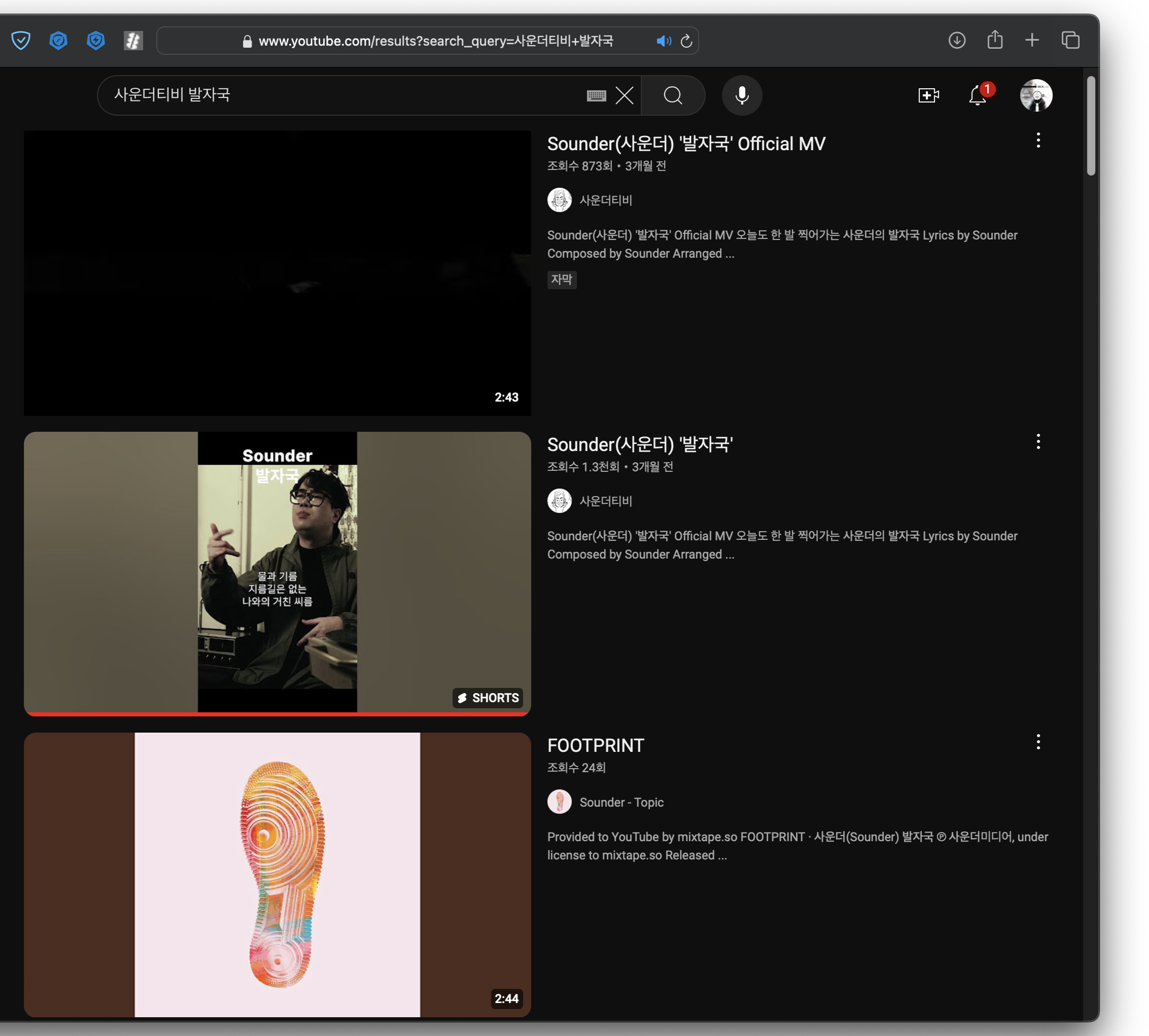
Task: Mute the tab audio speaker icon
Action: pos(663,41)
